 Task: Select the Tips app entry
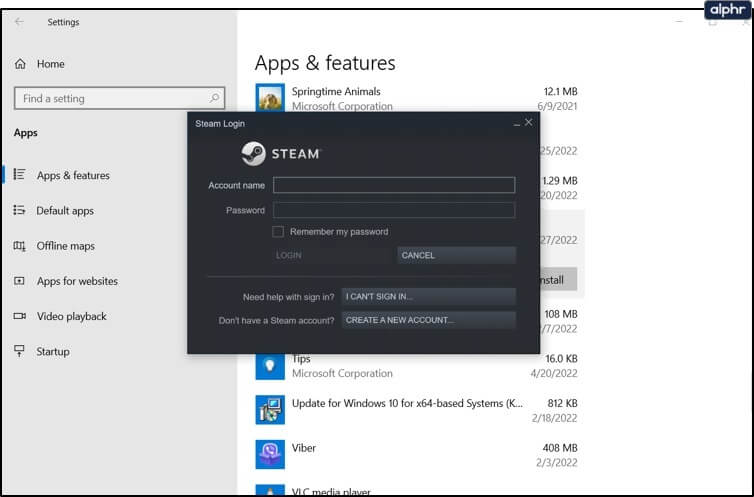click(416, 366)
